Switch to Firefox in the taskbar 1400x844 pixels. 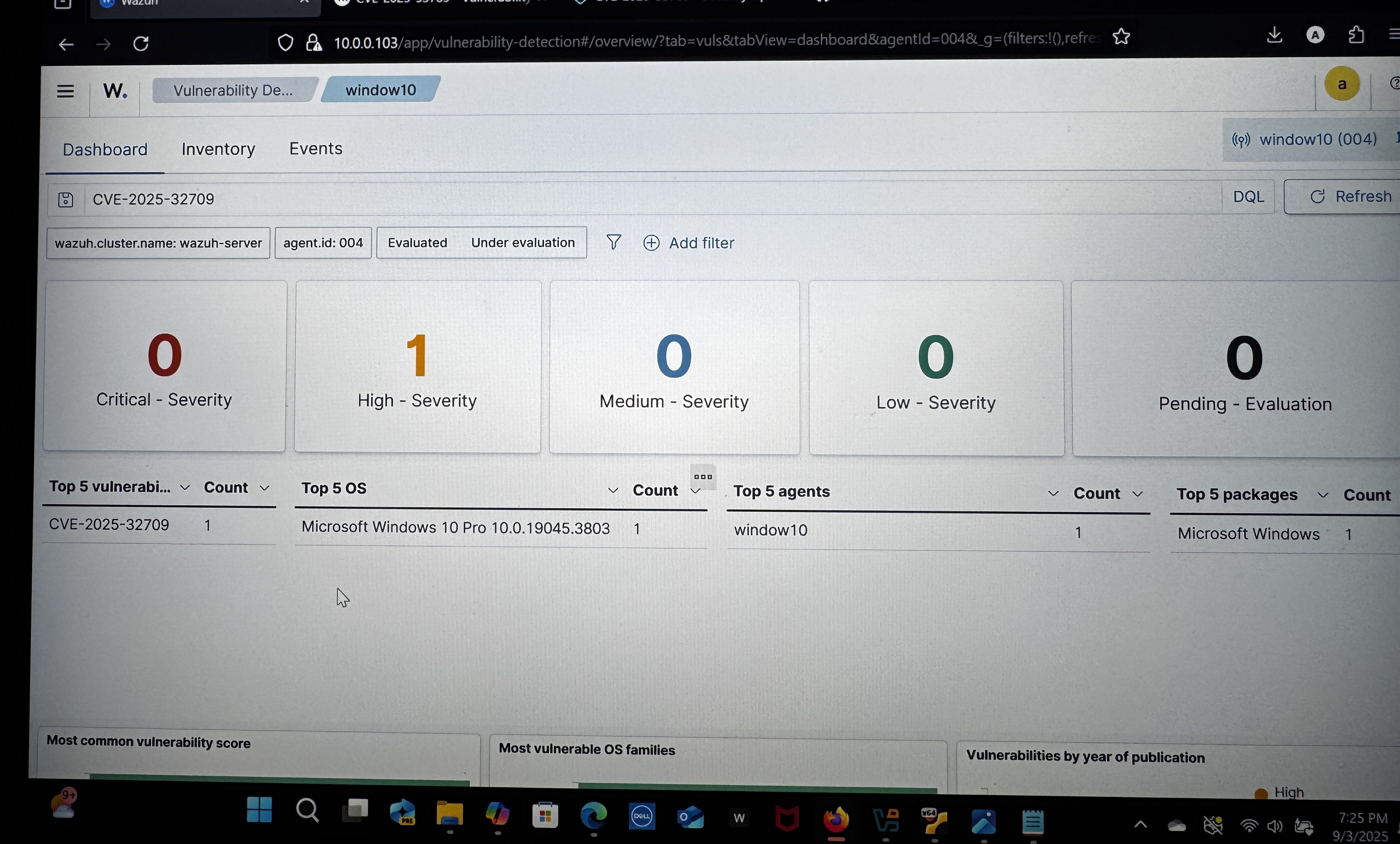[x=836, y=820]
